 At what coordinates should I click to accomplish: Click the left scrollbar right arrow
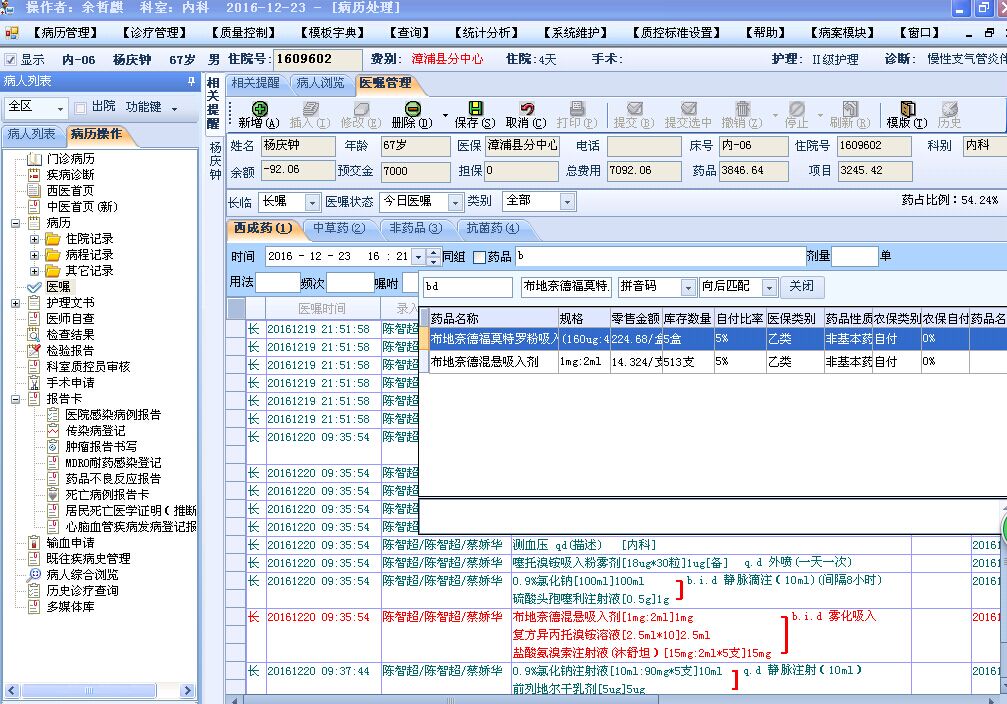pyautogui.click(x=187, y=691)
